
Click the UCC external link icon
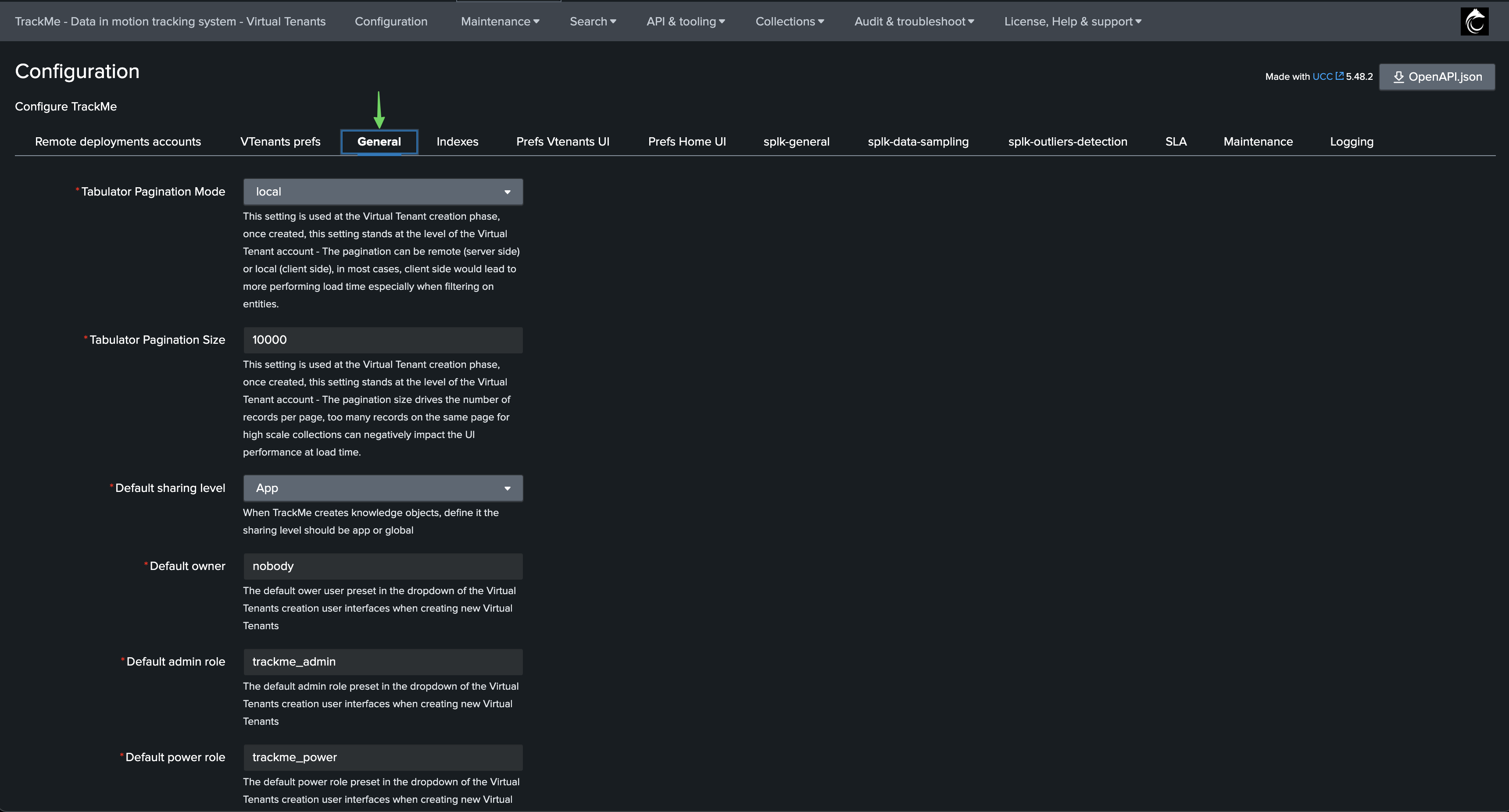(1339, 76)
